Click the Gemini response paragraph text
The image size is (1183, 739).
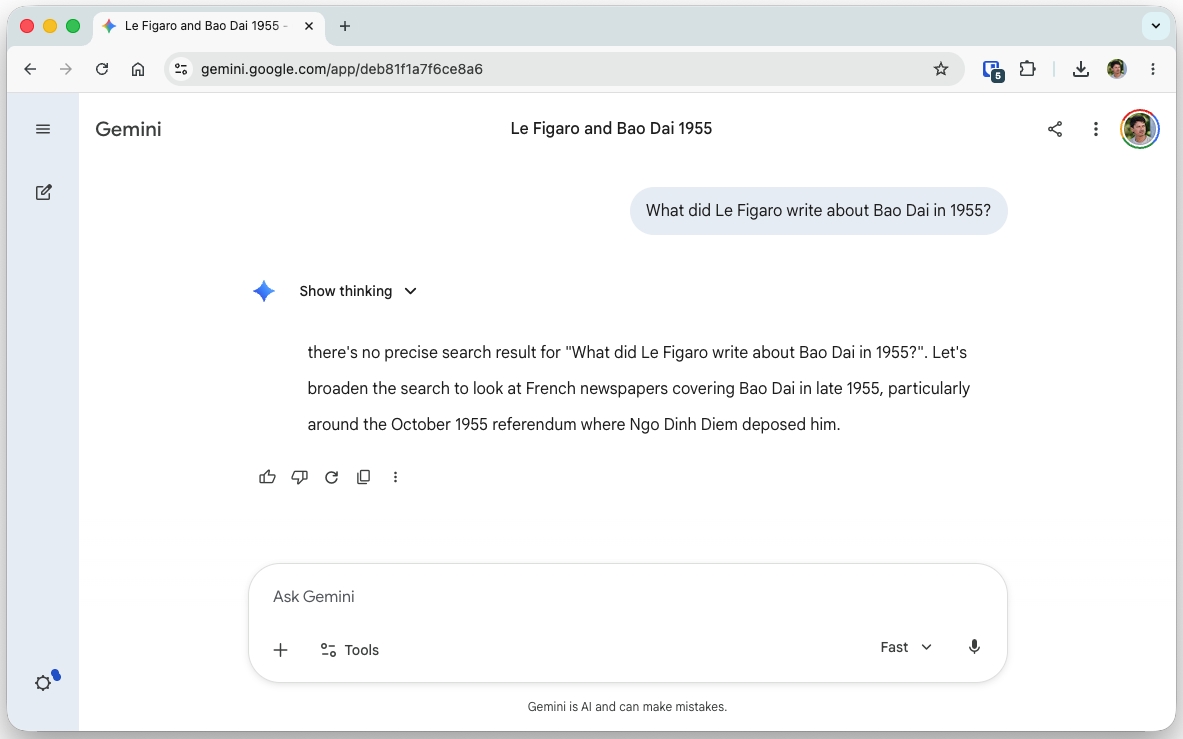[x=639, y=388]
